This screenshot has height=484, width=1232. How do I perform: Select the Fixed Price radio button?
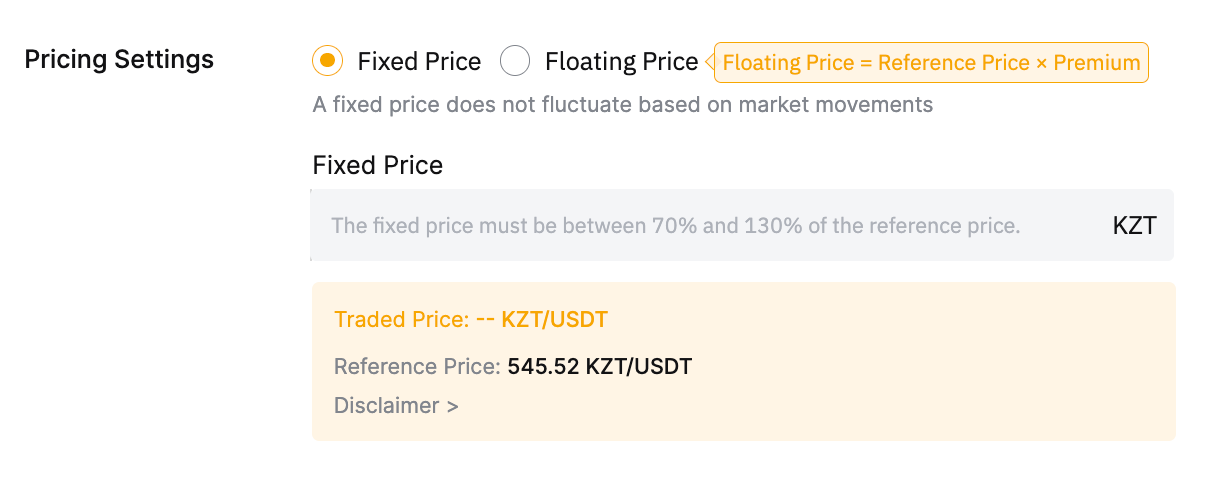327,61
